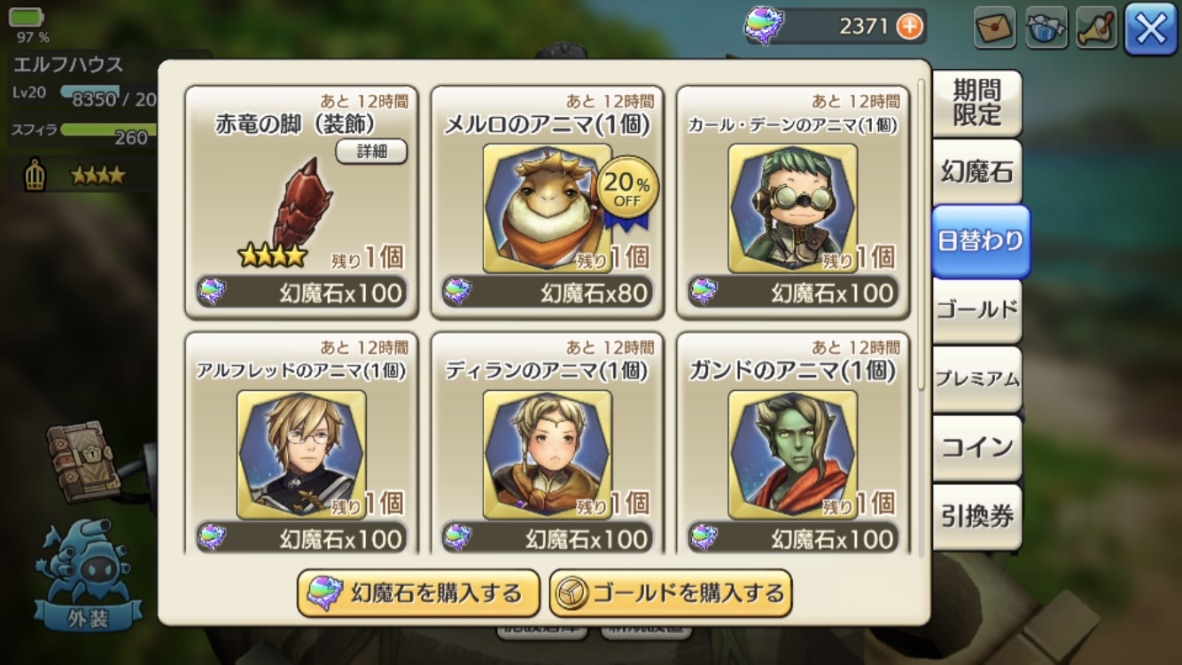Viewport: 1182px width, 665px height.
Task: Tap 幻魔石を購入する button
Action: point(418,593)
